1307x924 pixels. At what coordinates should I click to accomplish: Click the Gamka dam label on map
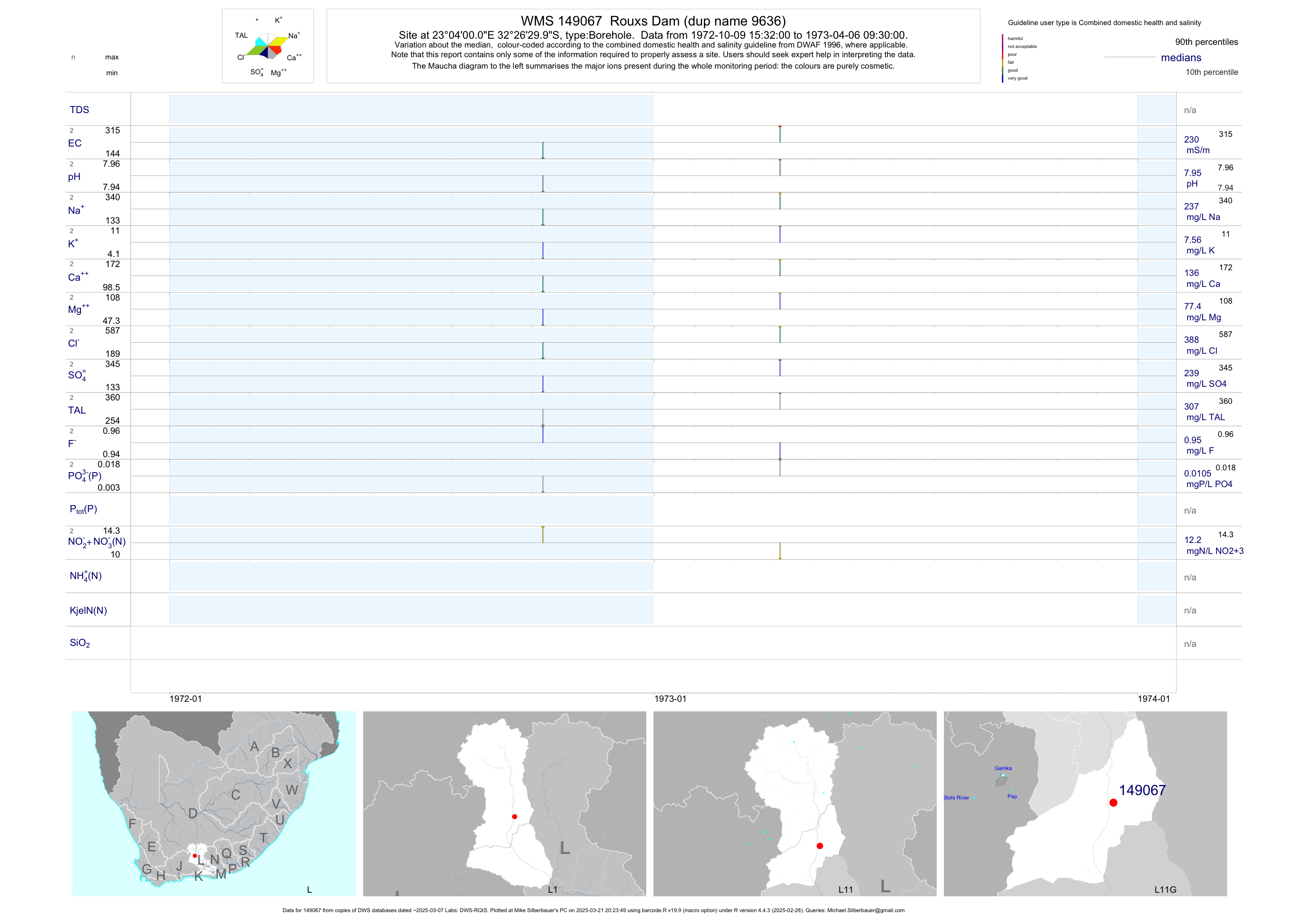pyautogui.click(x=1003, y=768)
